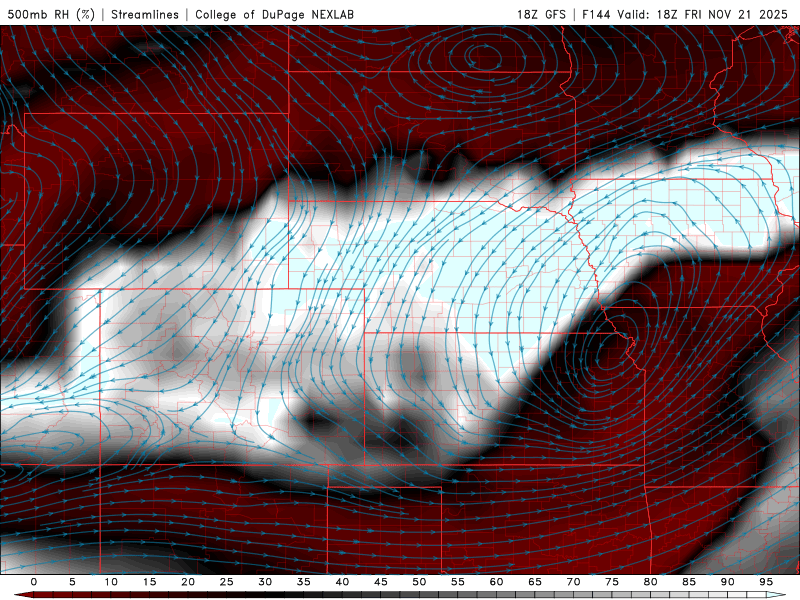Click the "60" color scale label
800x600 pixels.
[496, 582]
